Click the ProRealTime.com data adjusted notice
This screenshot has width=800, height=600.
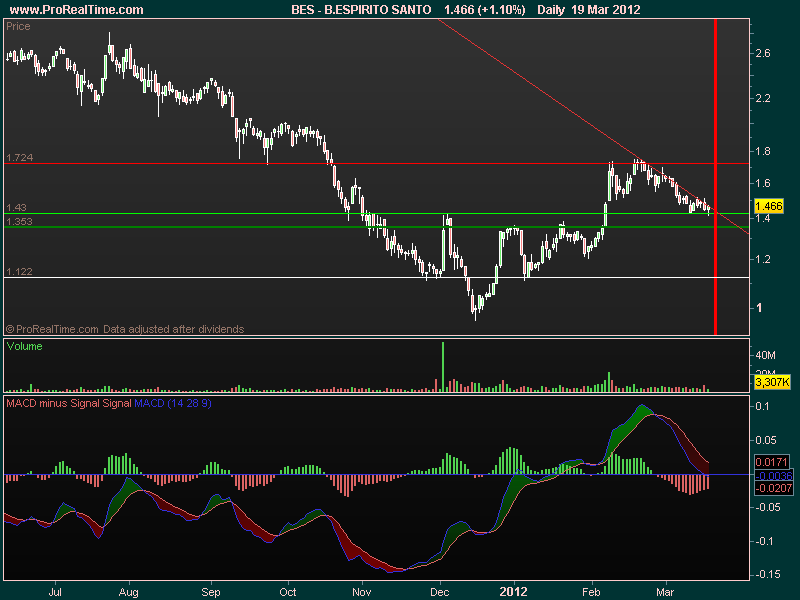click(x=125, y=329)
